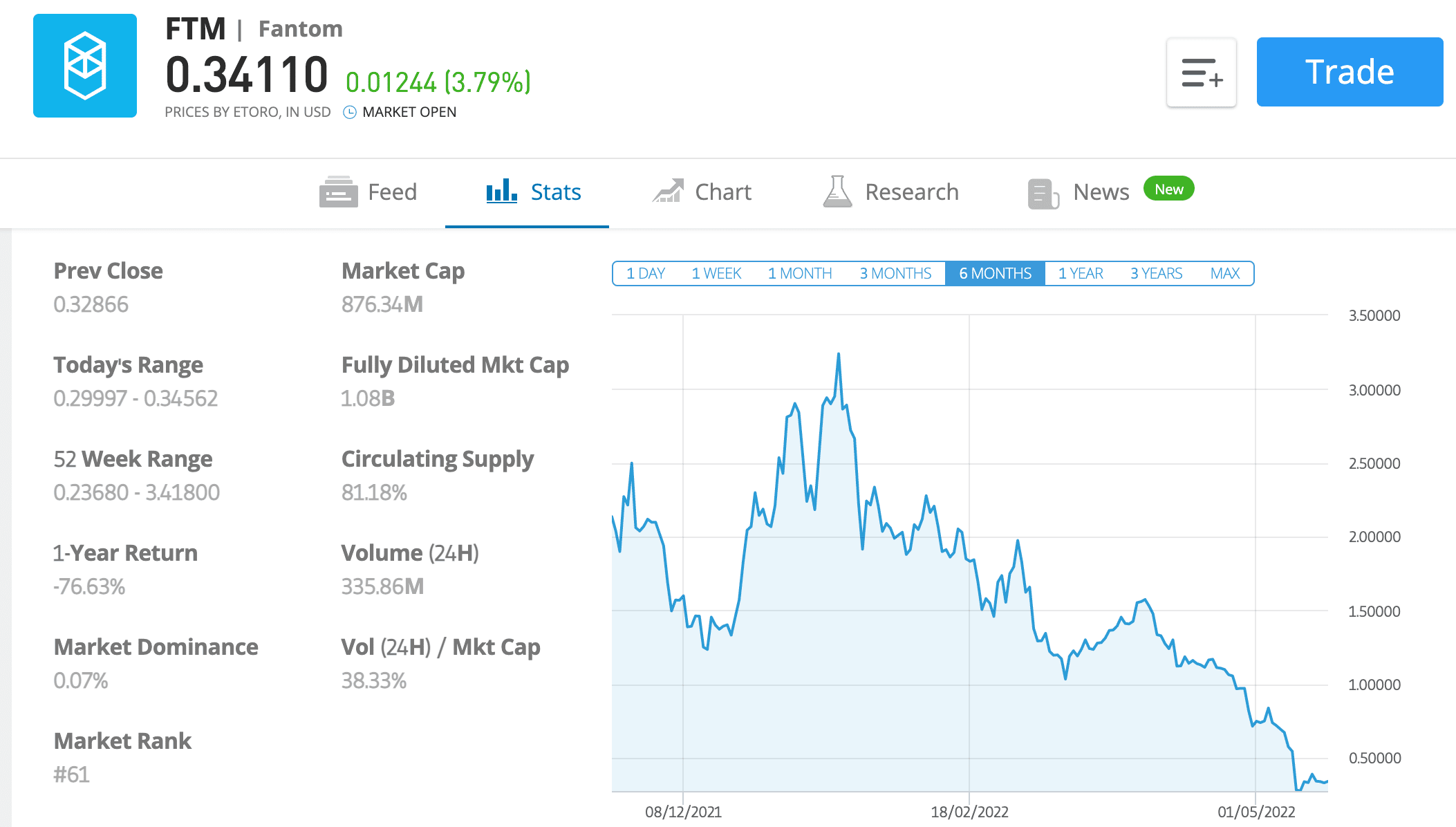Screen dimensions: 1456x827
Task: Click the Market Cap label
Action: pyautogui.click(x=403, y=271)
